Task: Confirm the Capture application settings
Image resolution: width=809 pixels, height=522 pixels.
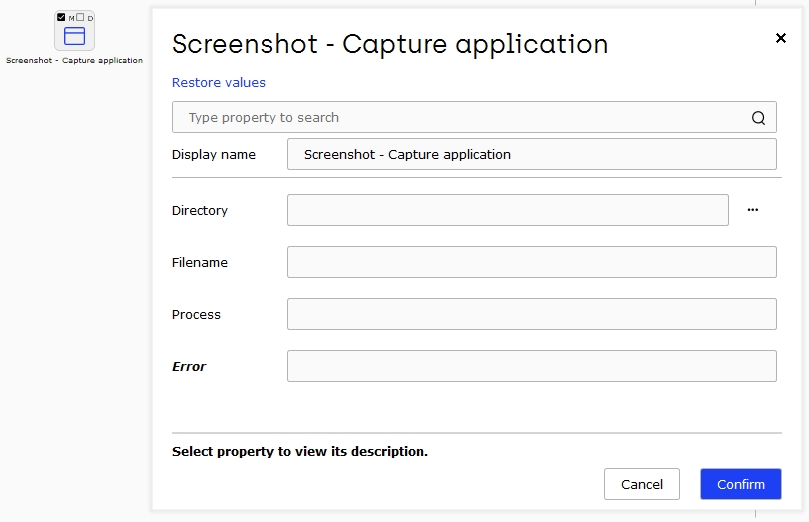Action: 741,484
